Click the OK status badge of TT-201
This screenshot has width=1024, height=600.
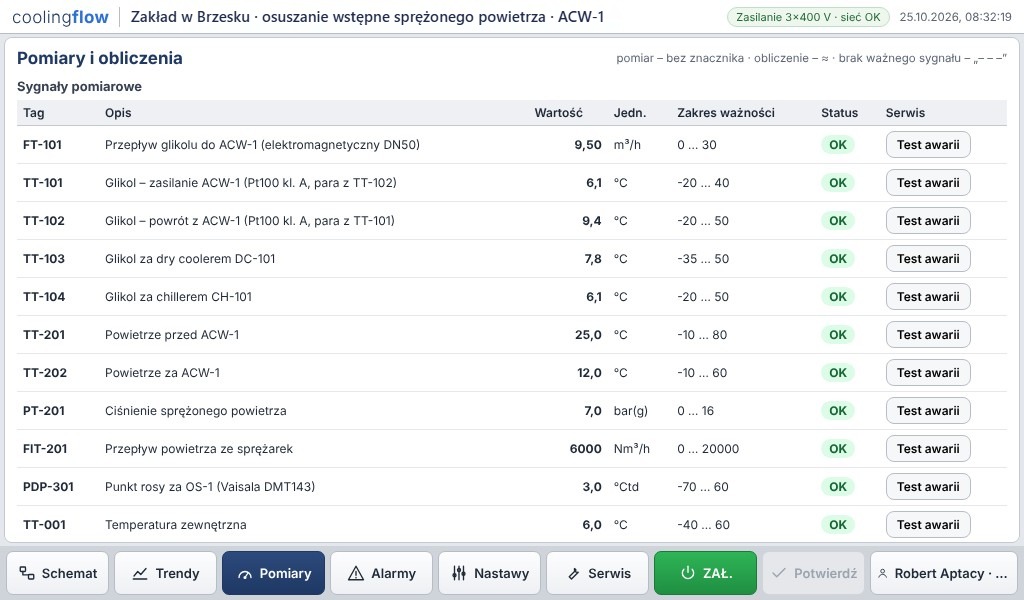[838, 335]
